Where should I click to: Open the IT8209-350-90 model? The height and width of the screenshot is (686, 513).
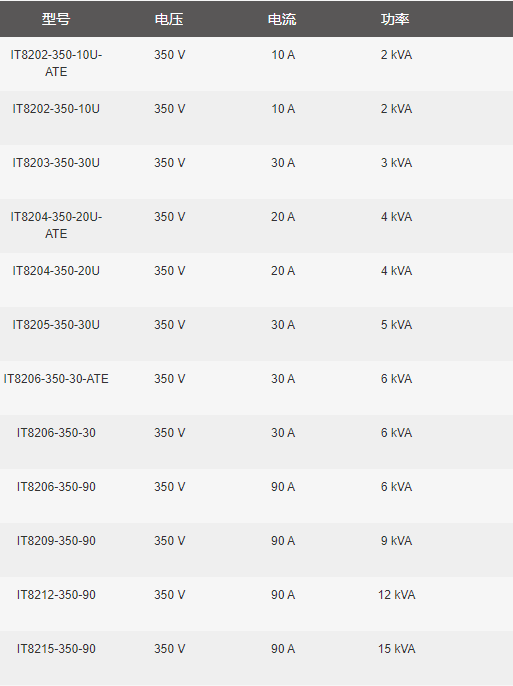[x=56, y=541]
